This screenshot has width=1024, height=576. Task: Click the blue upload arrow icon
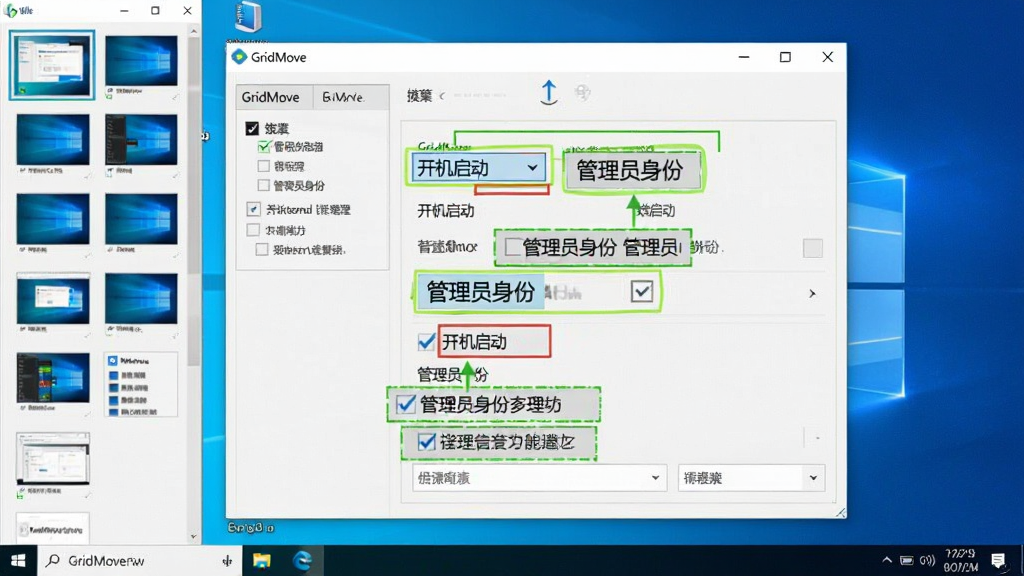[x=549, y=93]
